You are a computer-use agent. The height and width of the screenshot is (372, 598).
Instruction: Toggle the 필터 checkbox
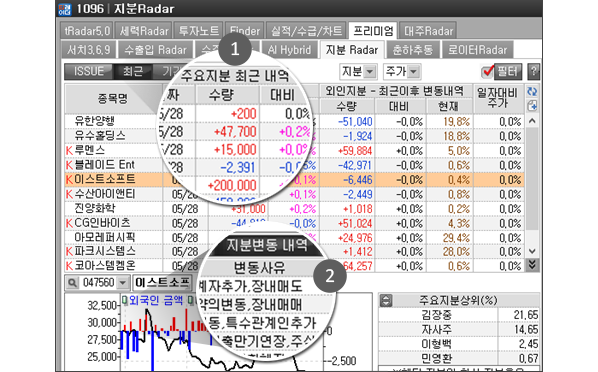[x=487, y=71]
